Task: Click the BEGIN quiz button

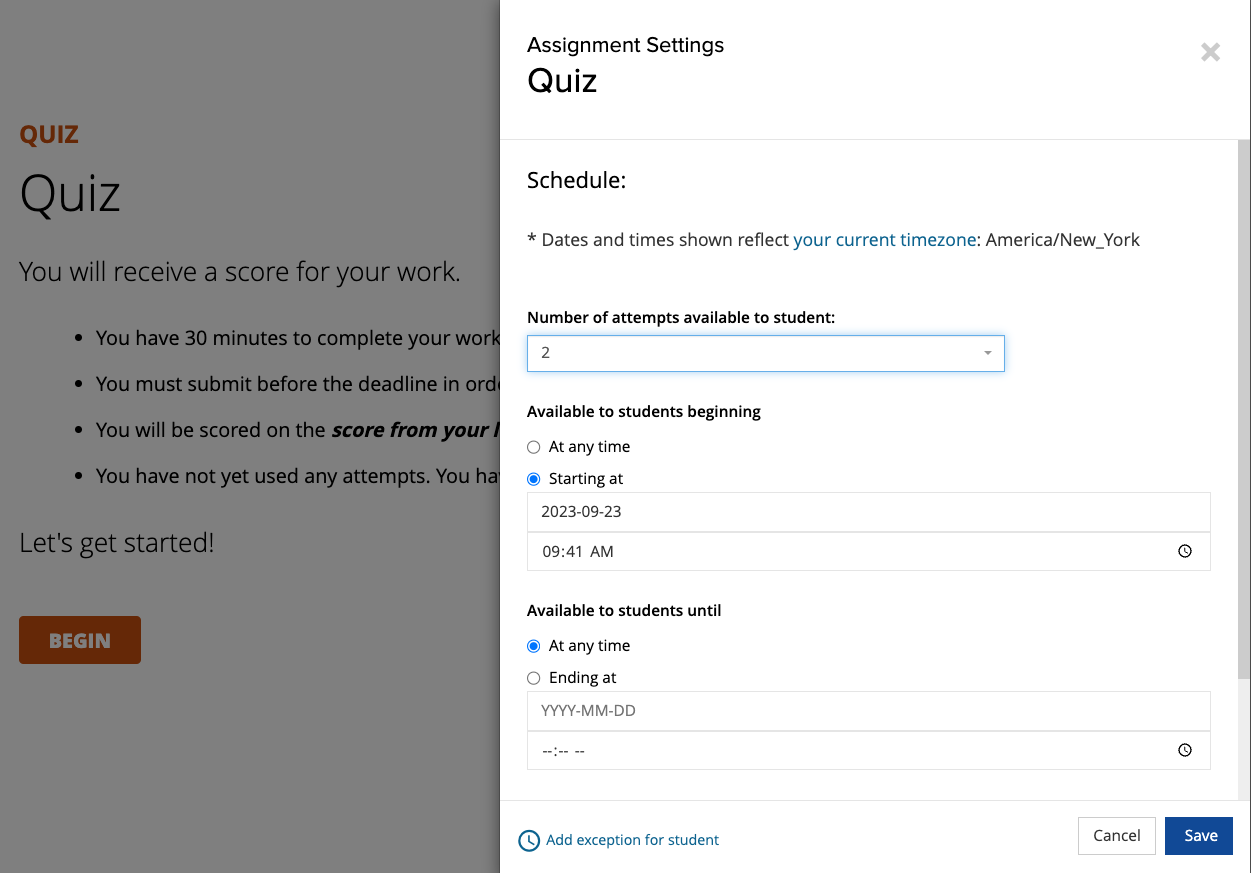Action: pos(80,641)
